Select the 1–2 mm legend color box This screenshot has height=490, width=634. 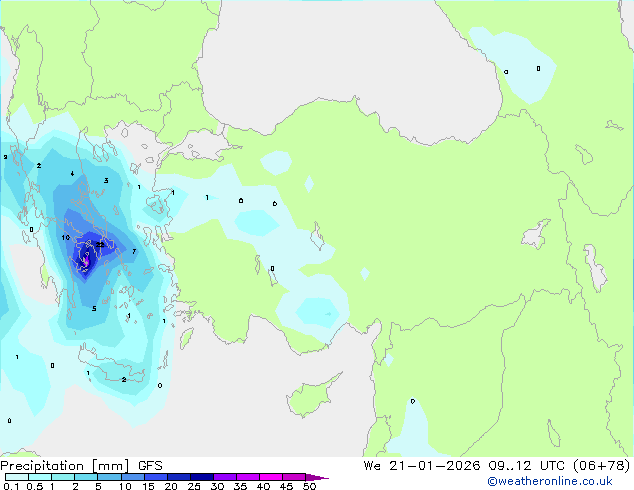[63, 477]
